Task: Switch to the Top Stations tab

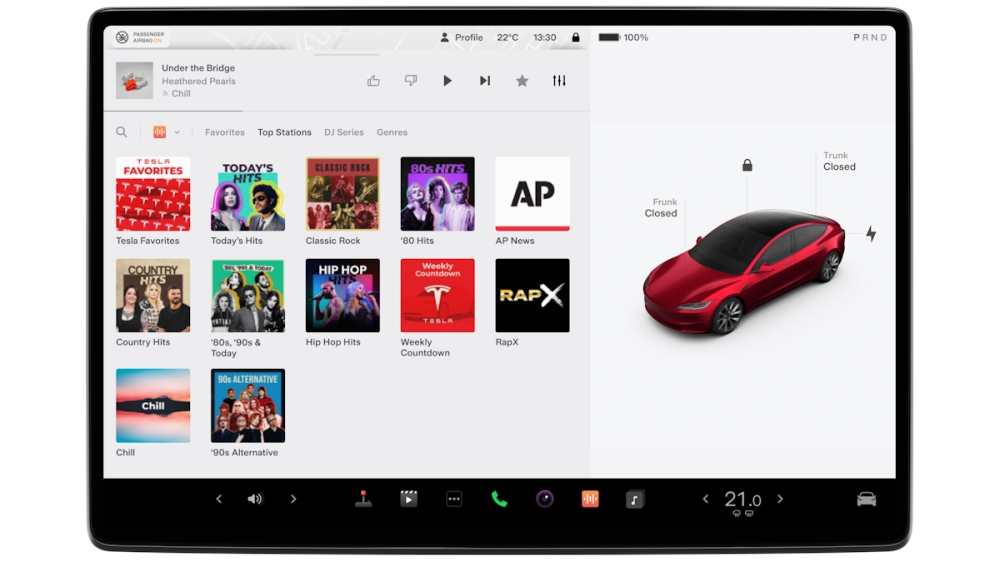Action: point(284,132)
